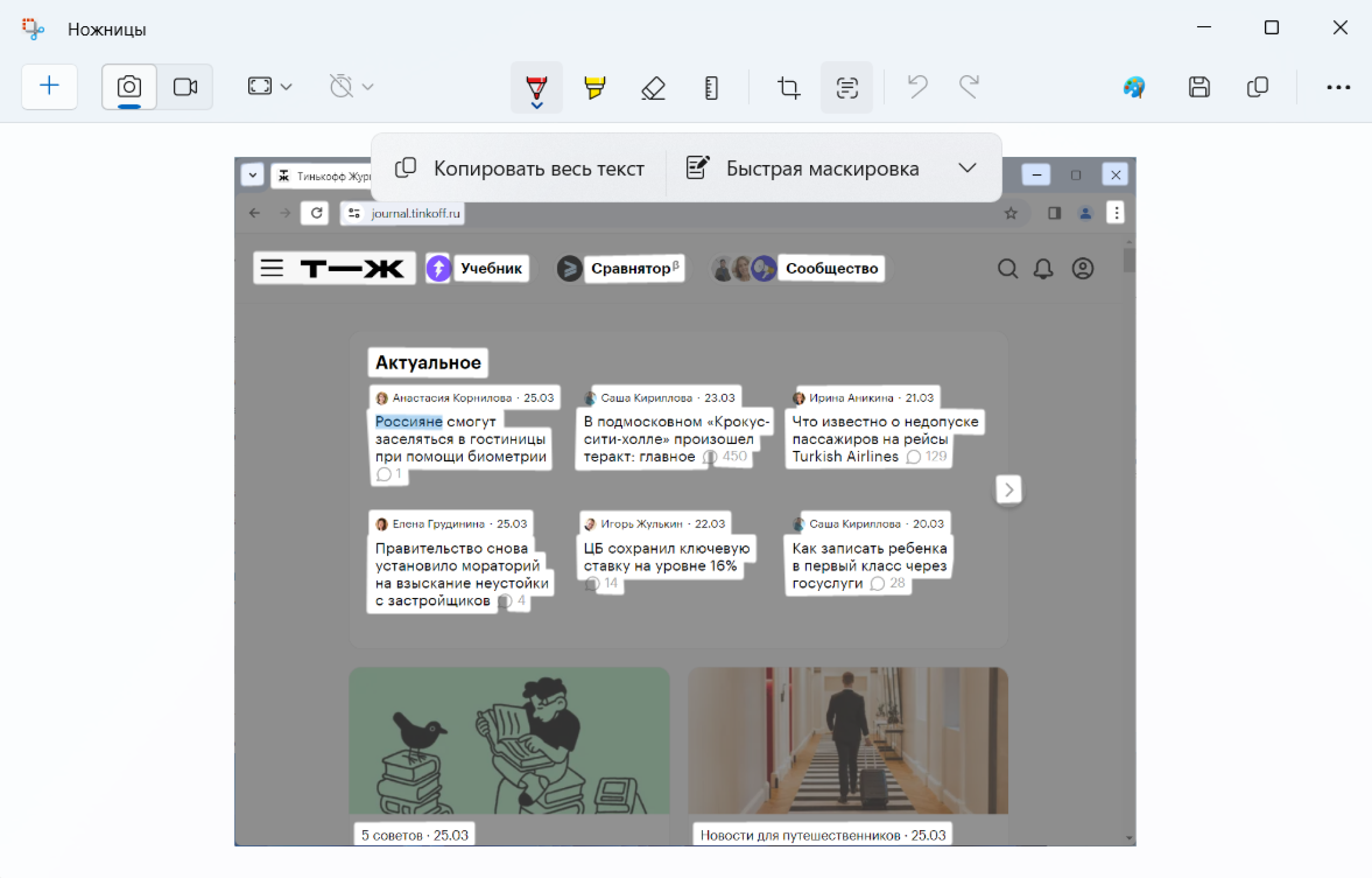
Task: Select the red ballpoint pen tool
Action: pyautogui.click(x=537, y=88)
